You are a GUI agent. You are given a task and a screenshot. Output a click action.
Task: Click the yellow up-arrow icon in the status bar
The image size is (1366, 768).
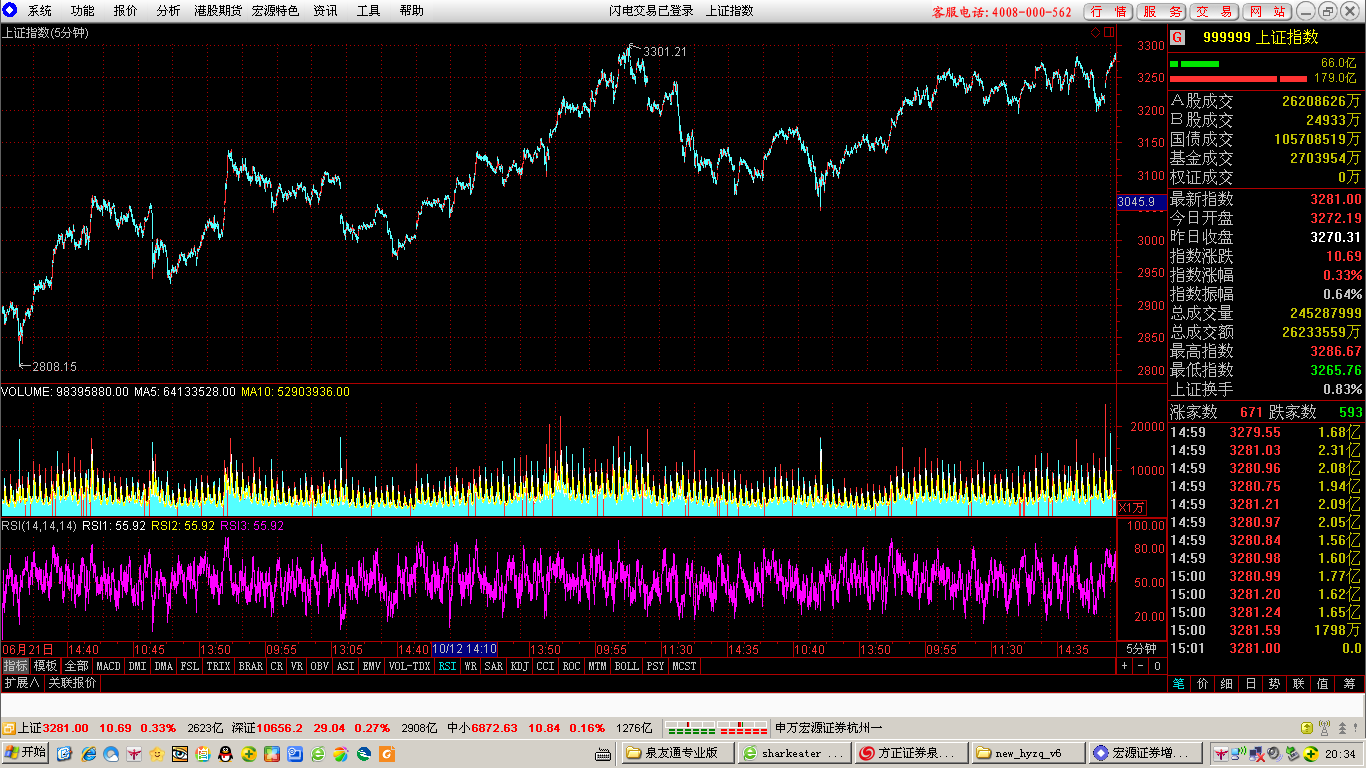coord(1307,728)
